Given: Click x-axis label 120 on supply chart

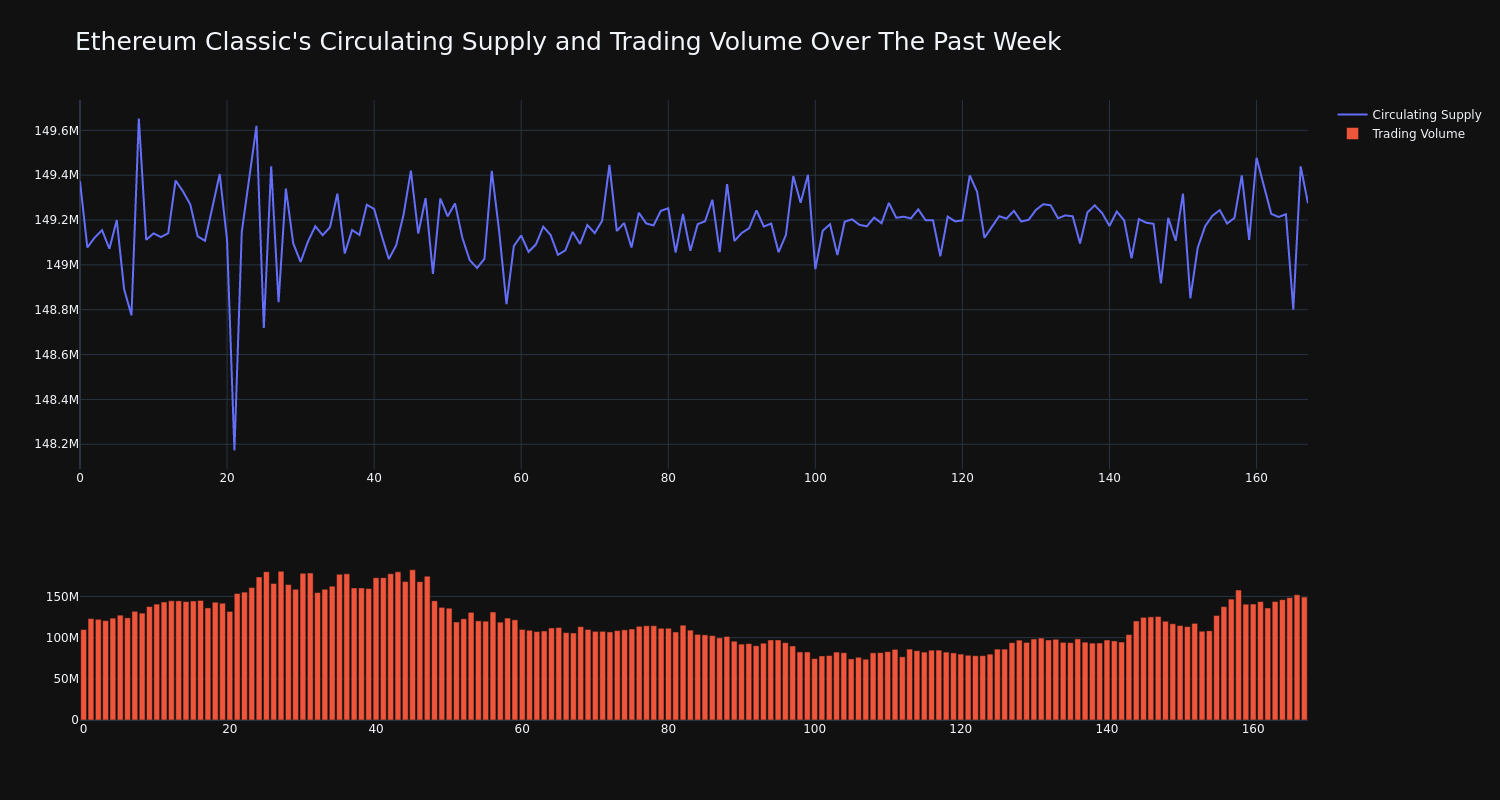Looking at the screenshot, I should tap(962, 478).
